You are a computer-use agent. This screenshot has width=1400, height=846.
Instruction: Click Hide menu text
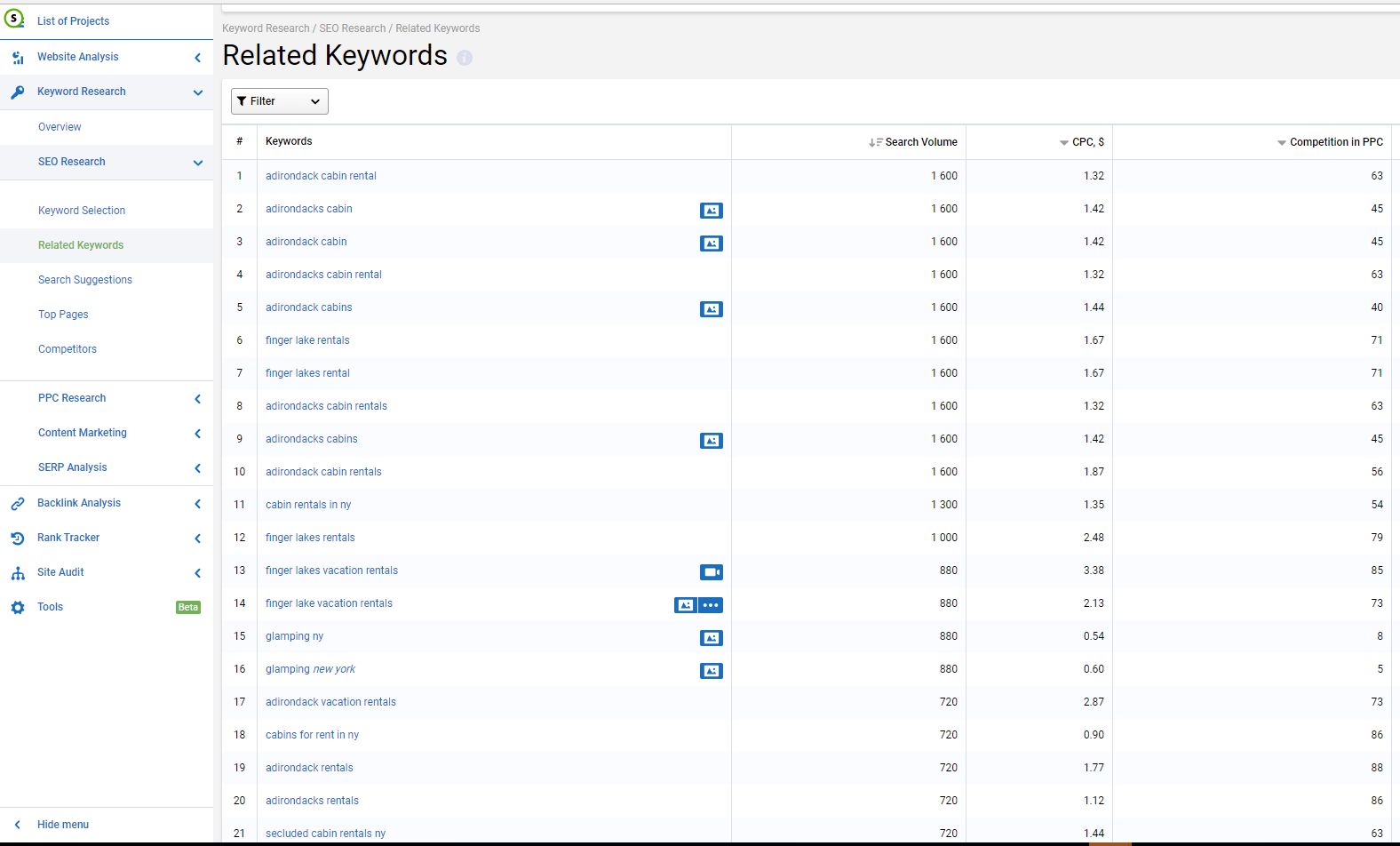coord(63,825)
